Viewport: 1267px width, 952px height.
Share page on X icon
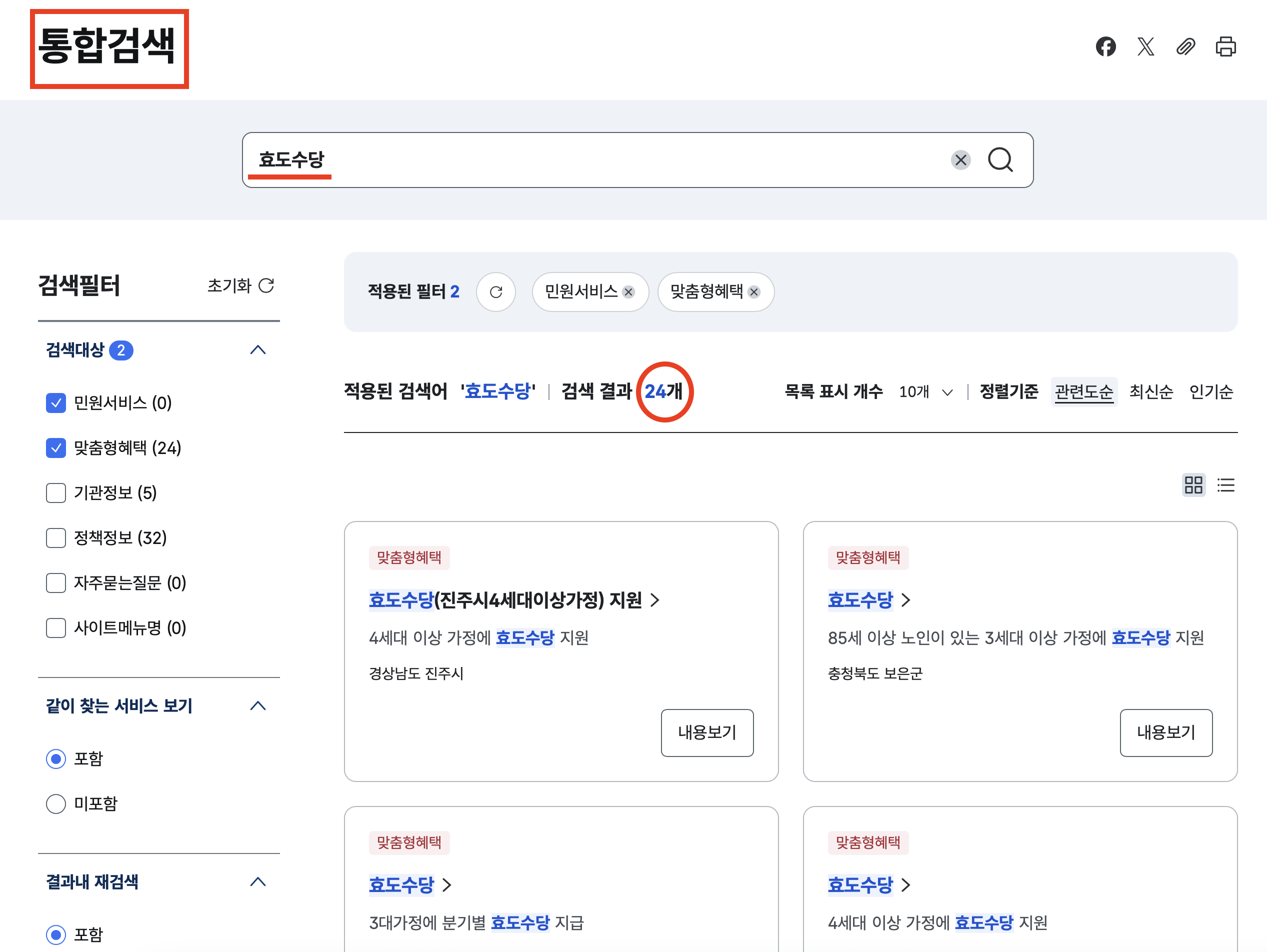tap(1145, 46)
